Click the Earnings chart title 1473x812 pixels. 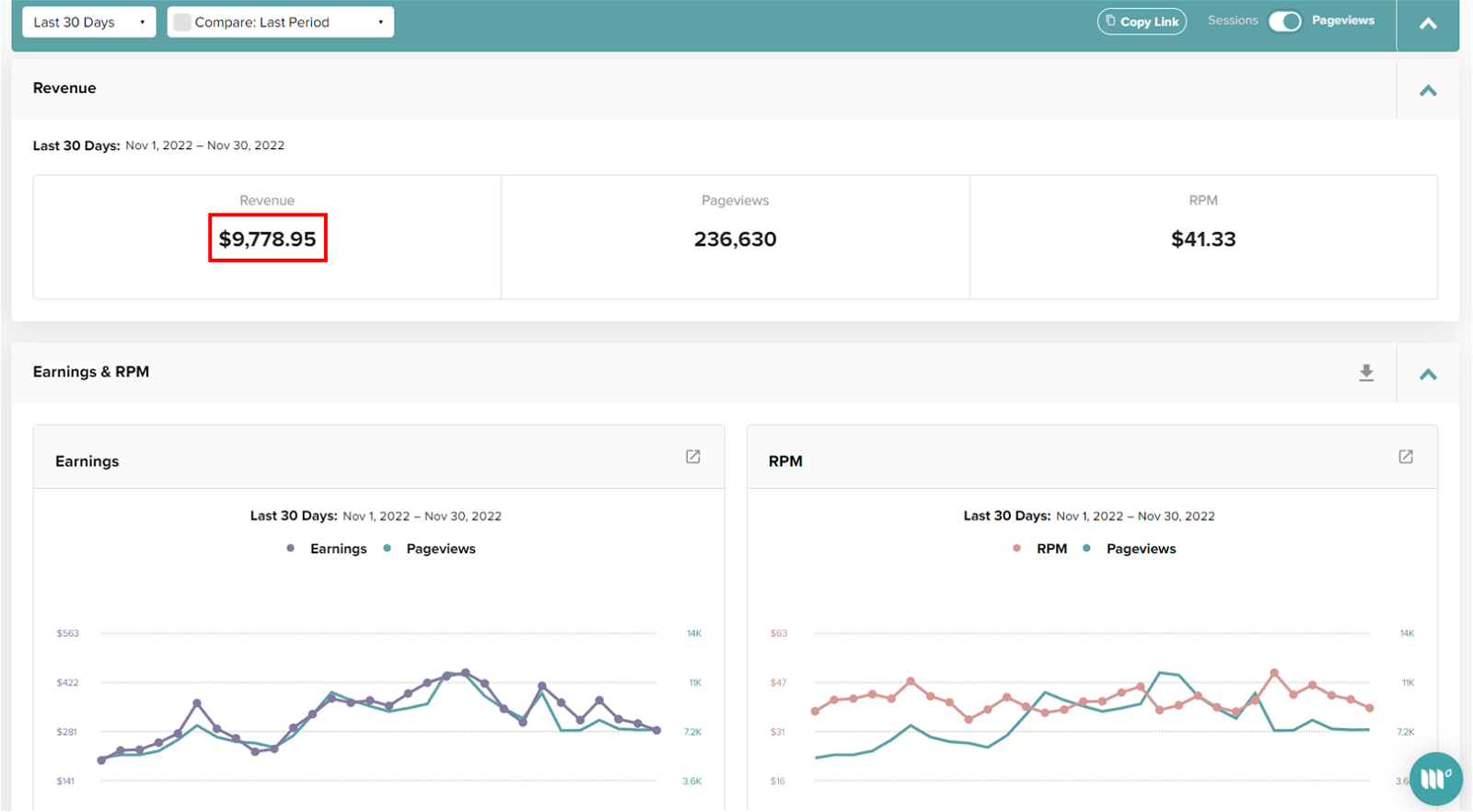point(87,461)
